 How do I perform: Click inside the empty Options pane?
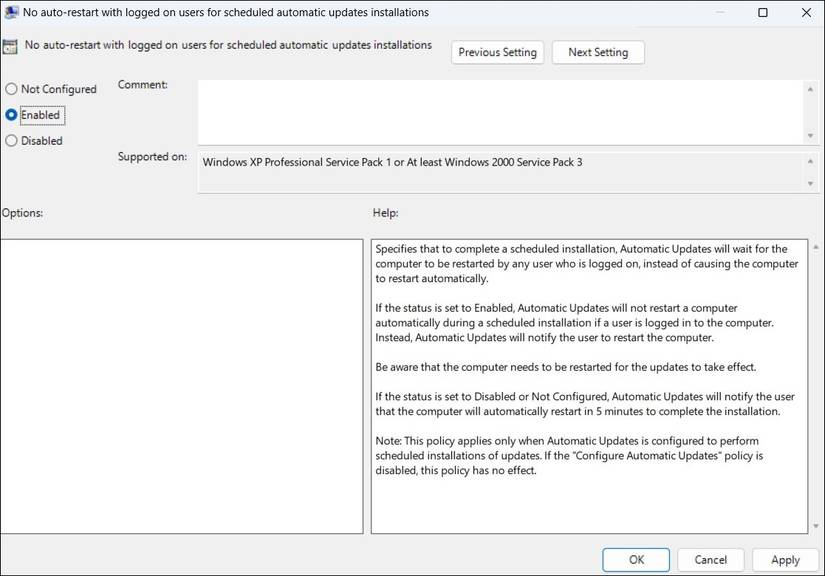[181, 385]
